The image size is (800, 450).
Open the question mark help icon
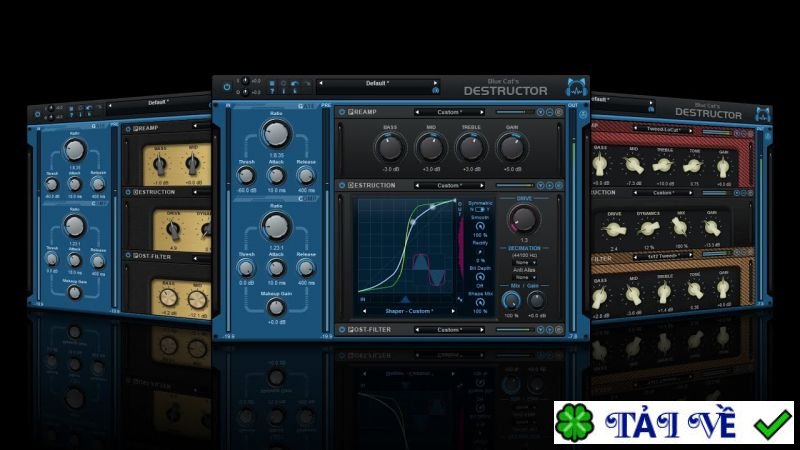click(271, 92)
